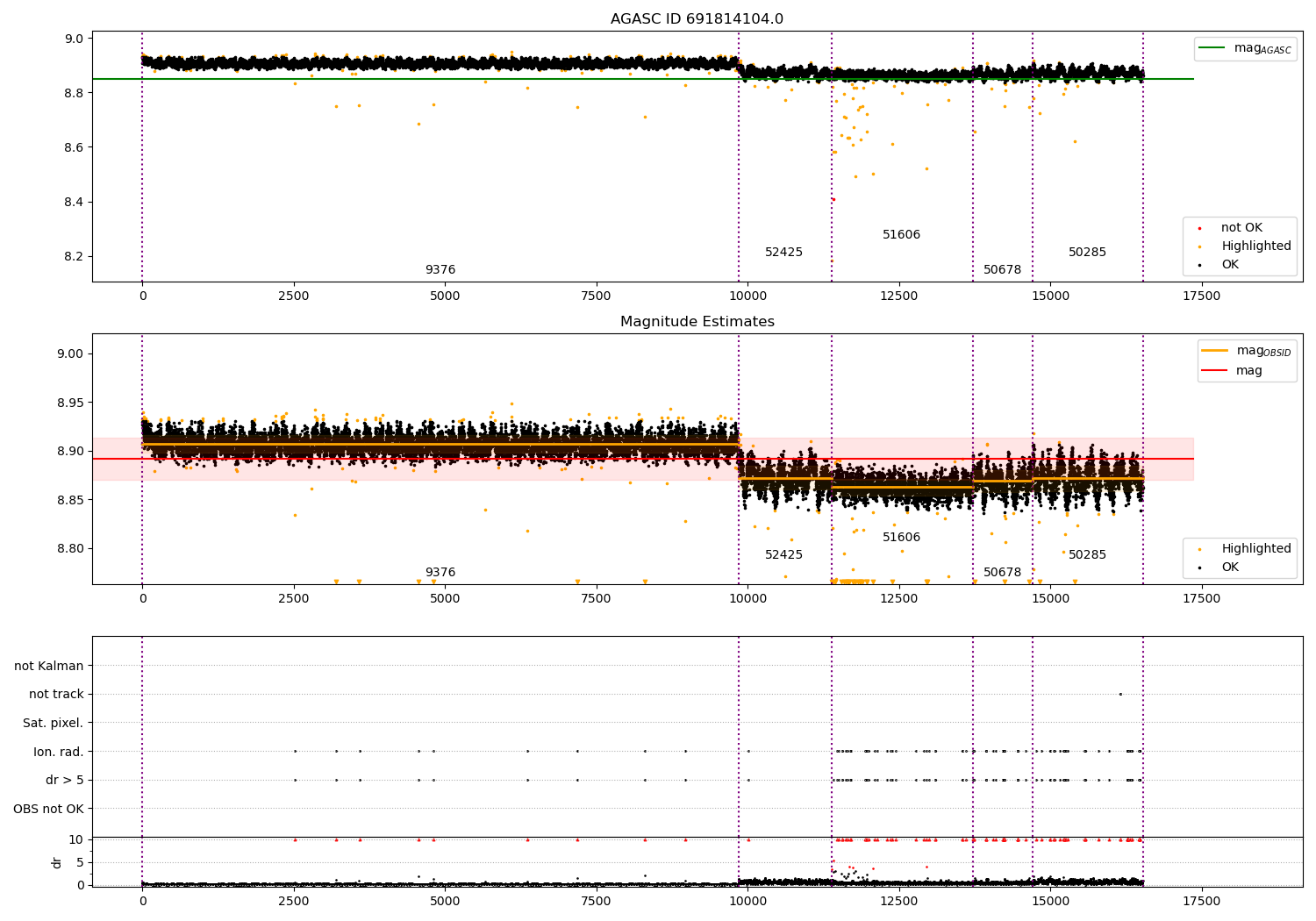Click the 'Magnitude Estimates' plot title
The height and width of the screenshot is (921, 1316).
697,322
